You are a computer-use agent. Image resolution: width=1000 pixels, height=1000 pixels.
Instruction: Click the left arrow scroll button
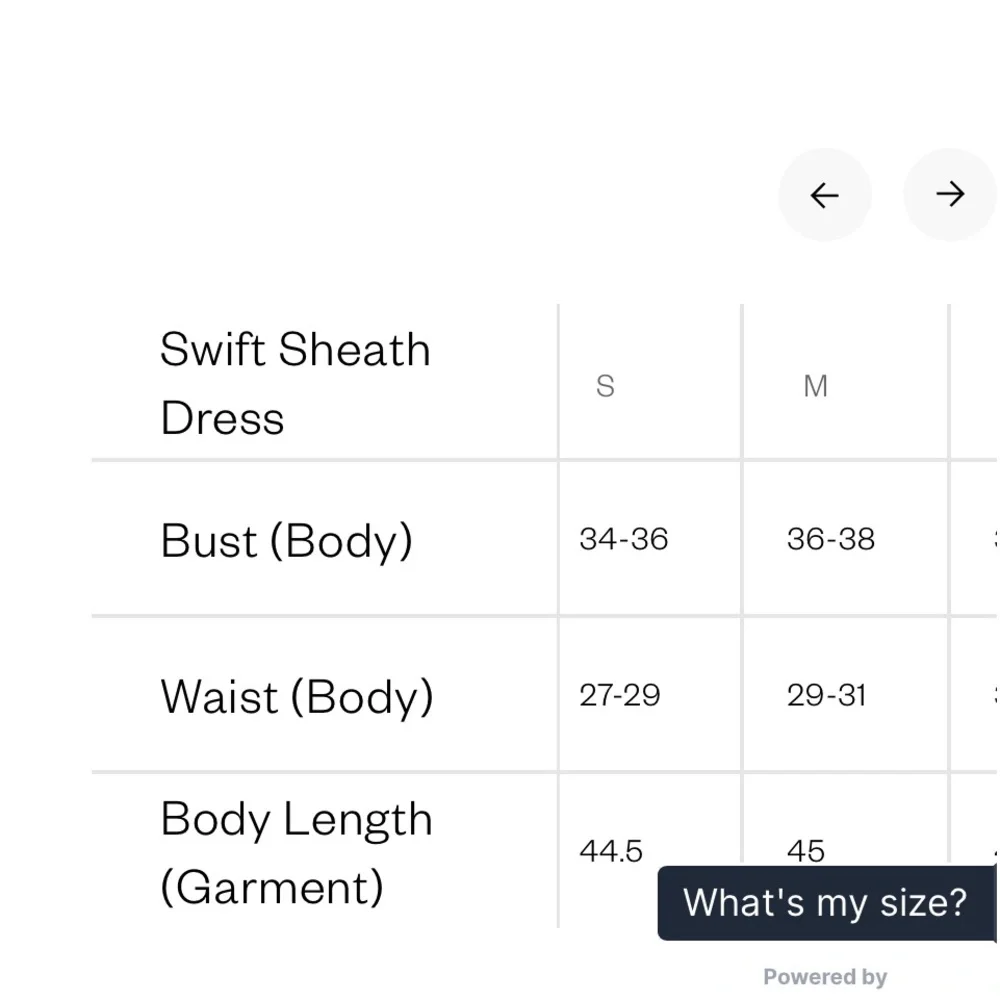coord(824,195)
